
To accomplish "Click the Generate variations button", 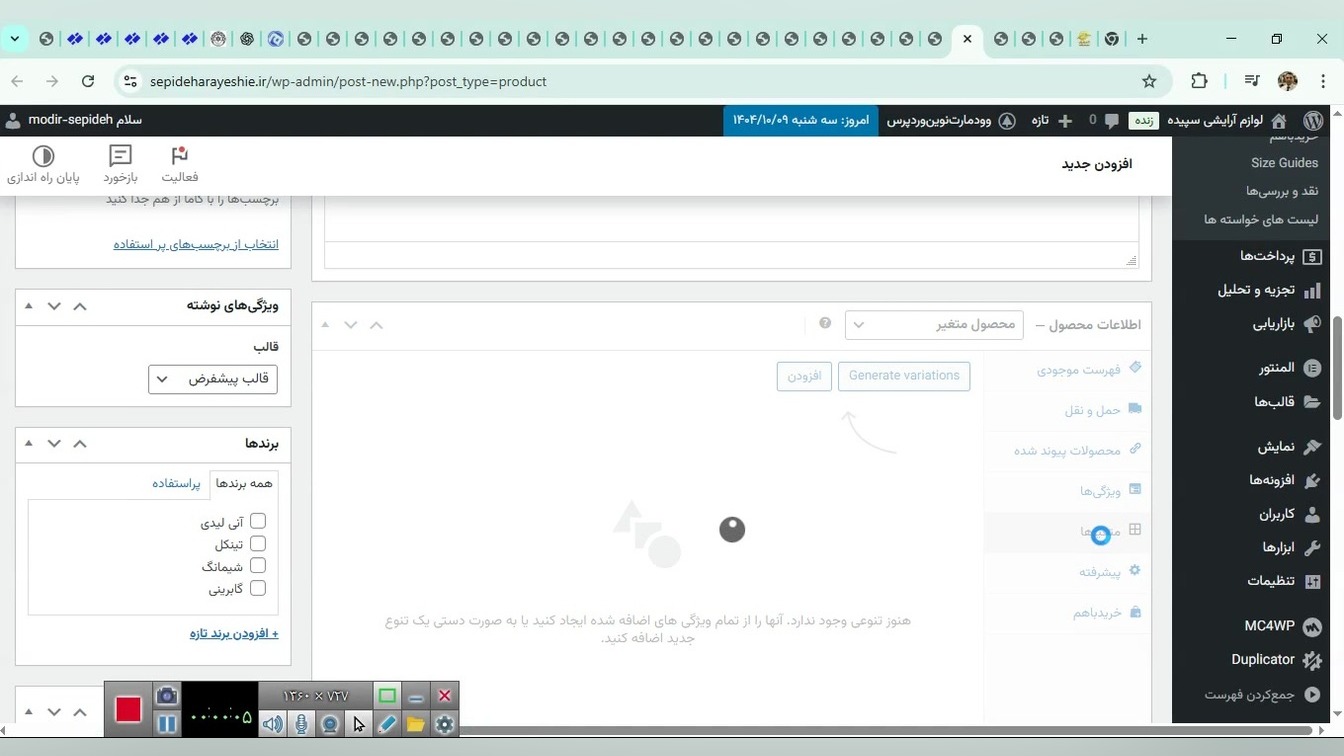I will [904, 376].
